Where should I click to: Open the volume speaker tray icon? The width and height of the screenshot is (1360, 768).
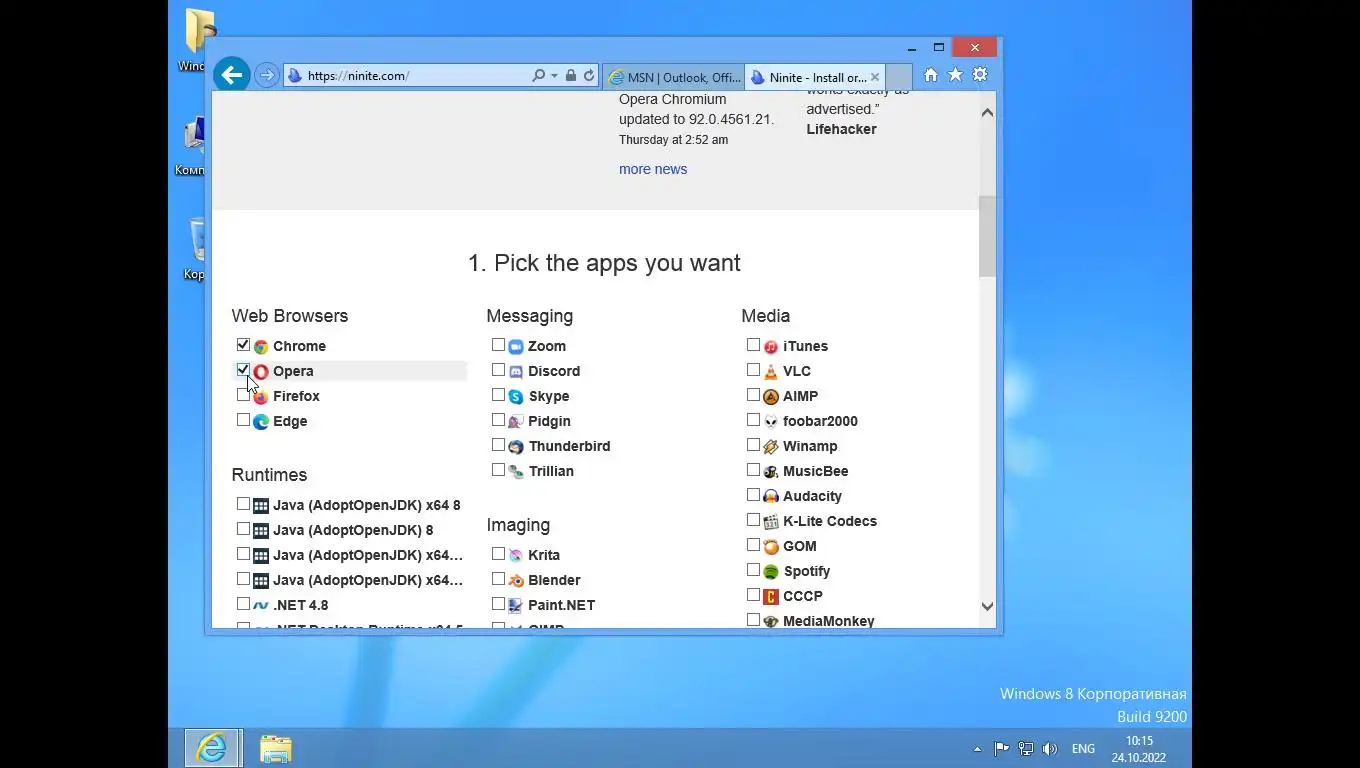click(x=1049, y=749)
